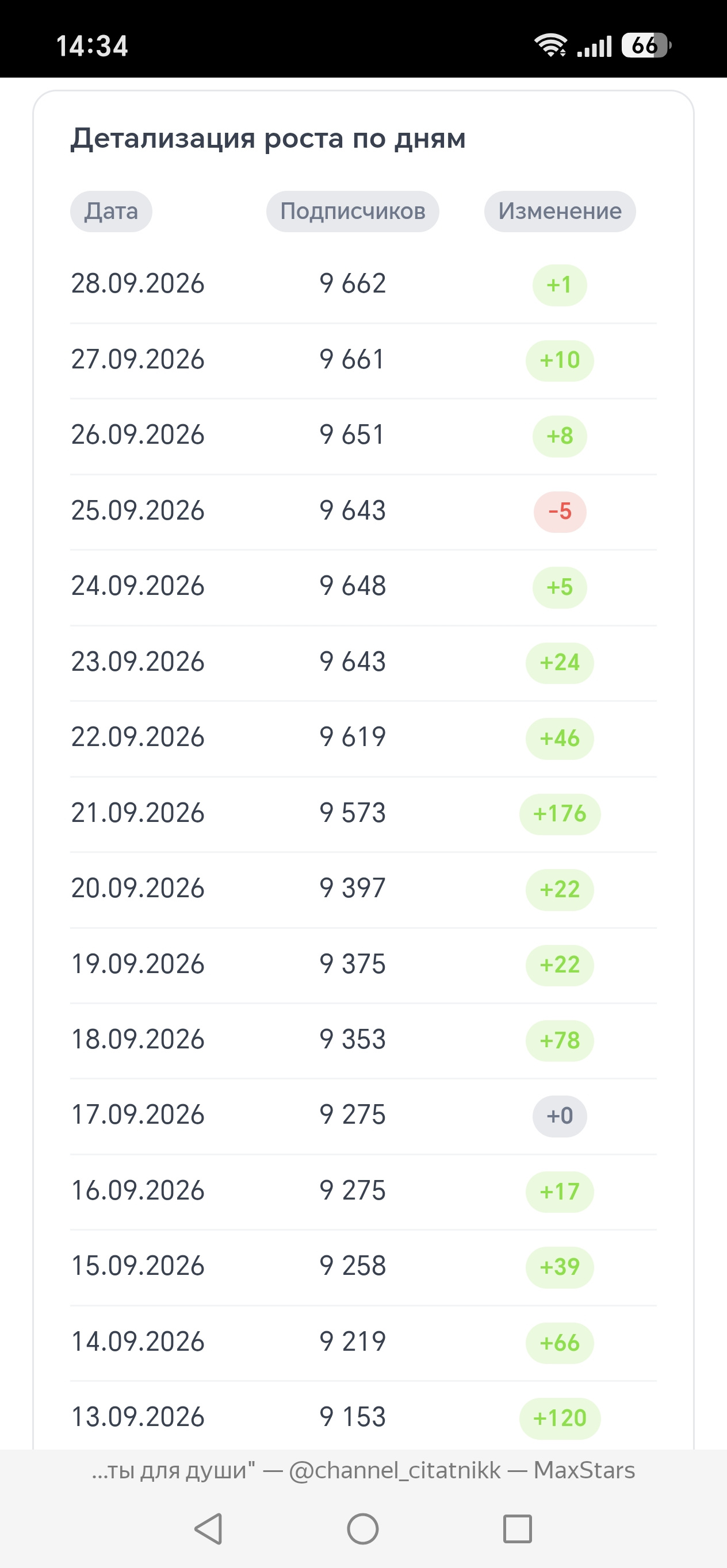Tap the gray +0 change badge
The image size is (727, 1568).
tap(560, 1116)
